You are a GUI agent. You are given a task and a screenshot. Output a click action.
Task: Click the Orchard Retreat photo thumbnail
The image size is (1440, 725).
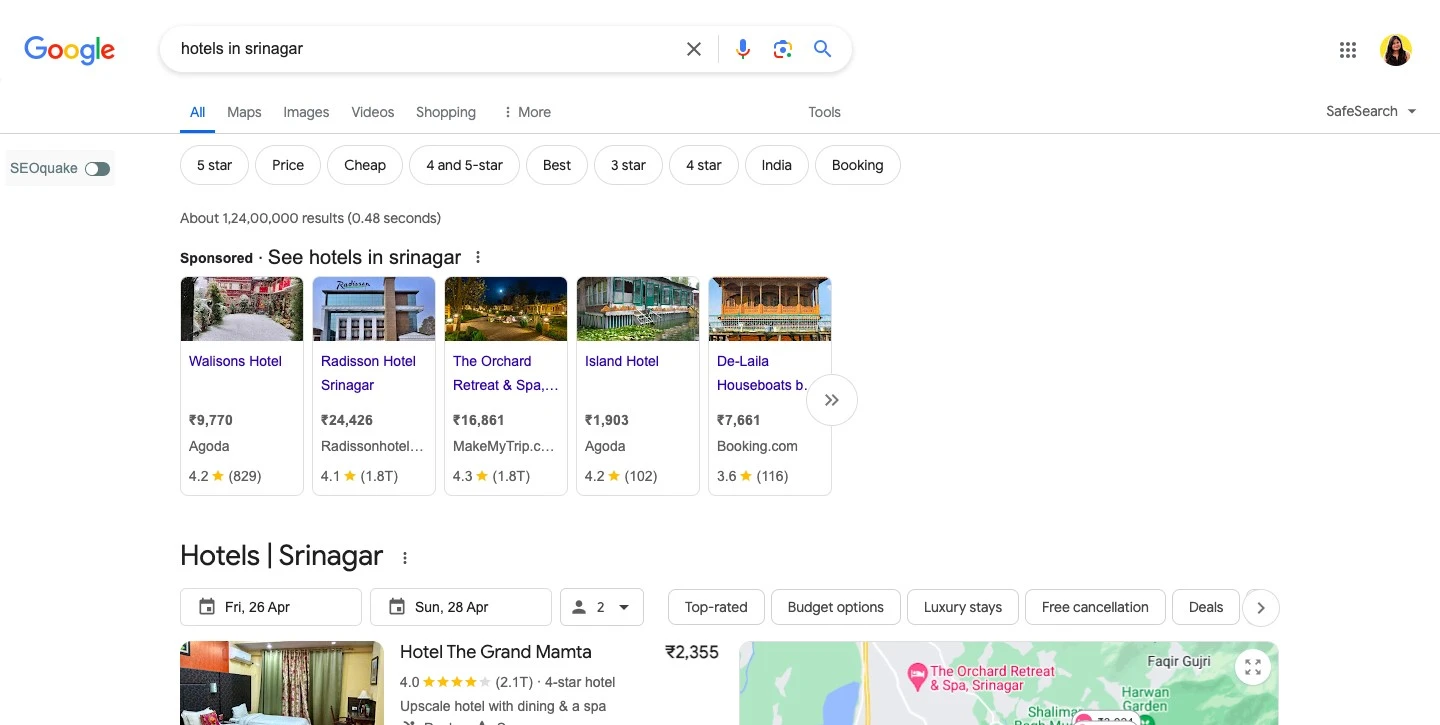(x=506, y=309)
